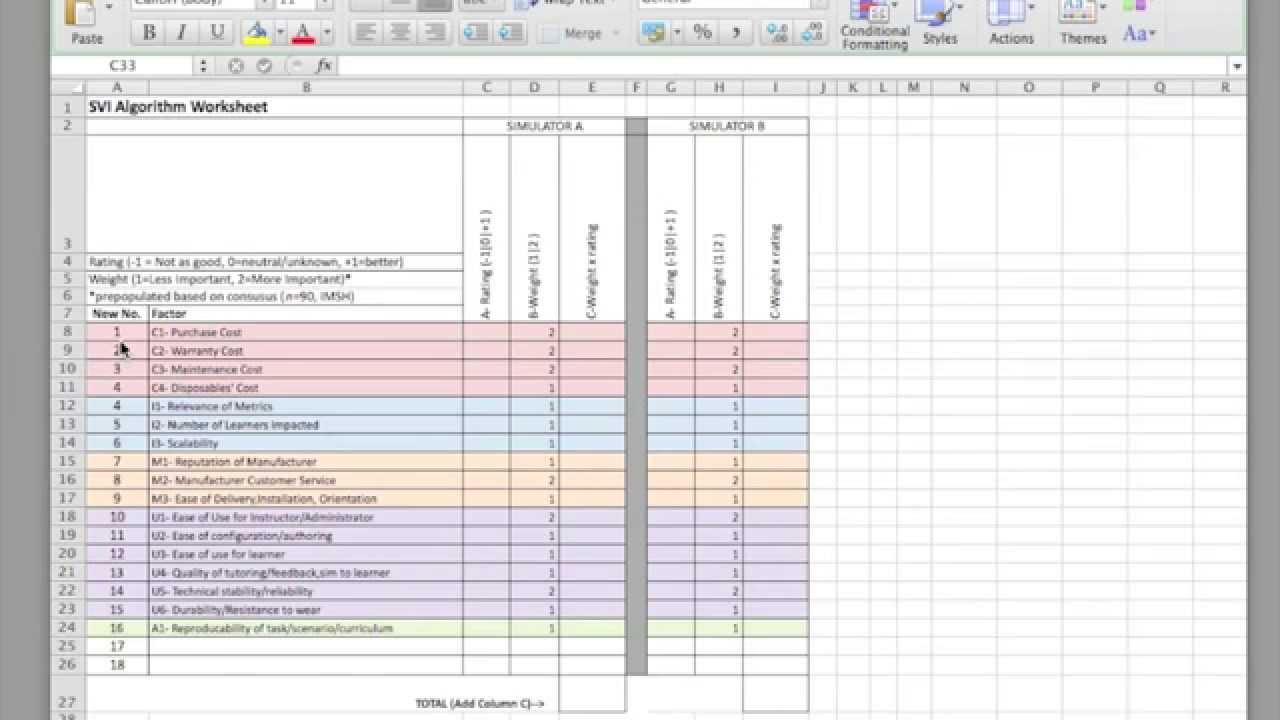Open the fill color dropdown arrow

[x=280, y=32]
